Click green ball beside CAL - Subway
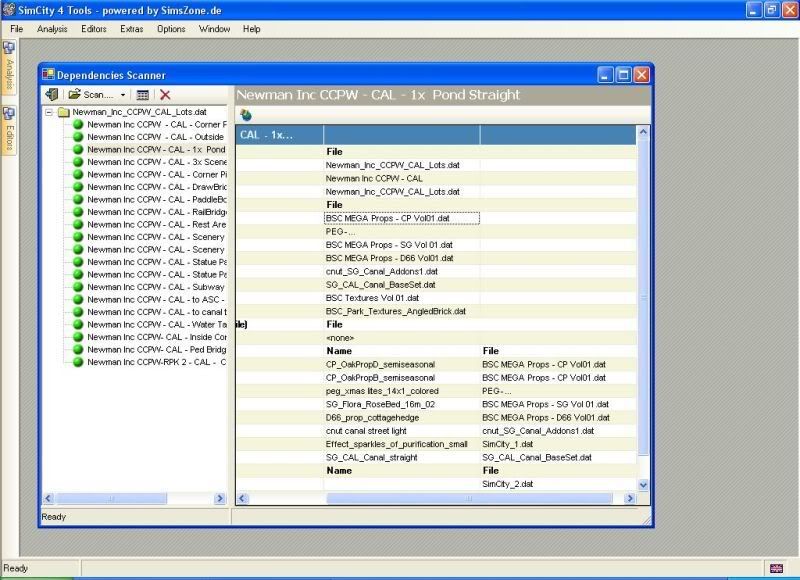The height and width of the screenshot is (580, 800). tap(78, 287)
